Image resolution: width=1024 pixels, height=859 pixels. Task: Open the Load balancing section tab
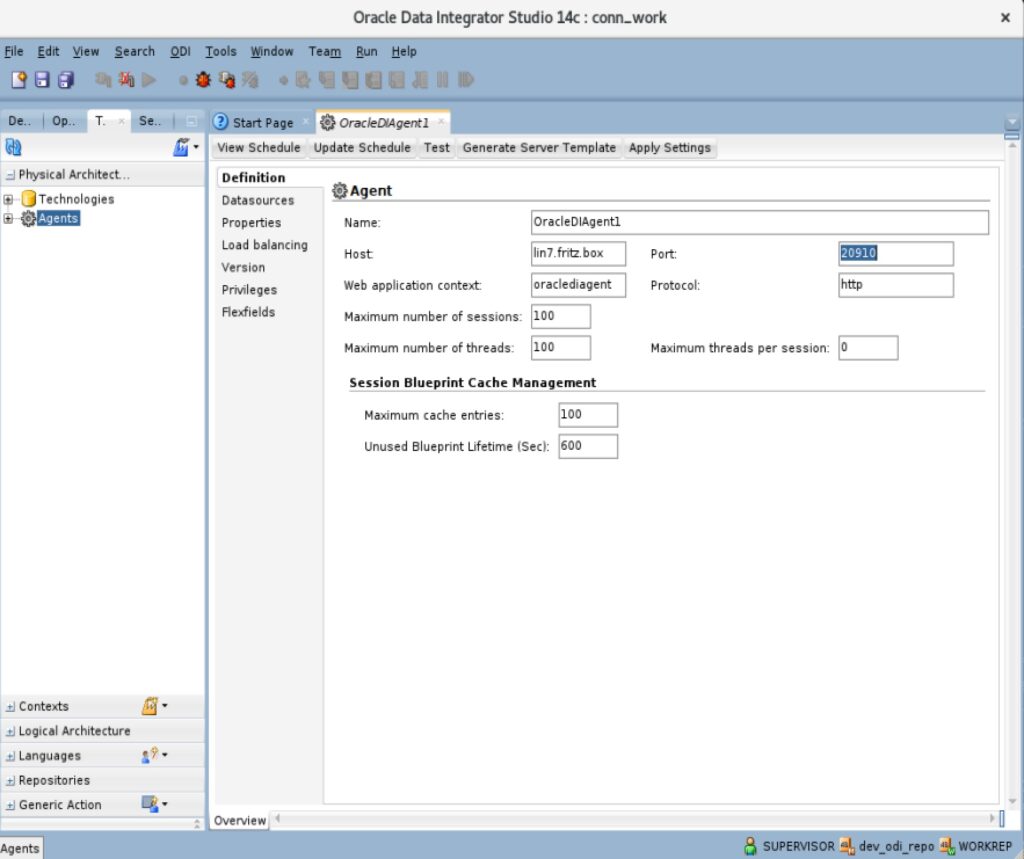pyautogui.click(x=264, y=245)
